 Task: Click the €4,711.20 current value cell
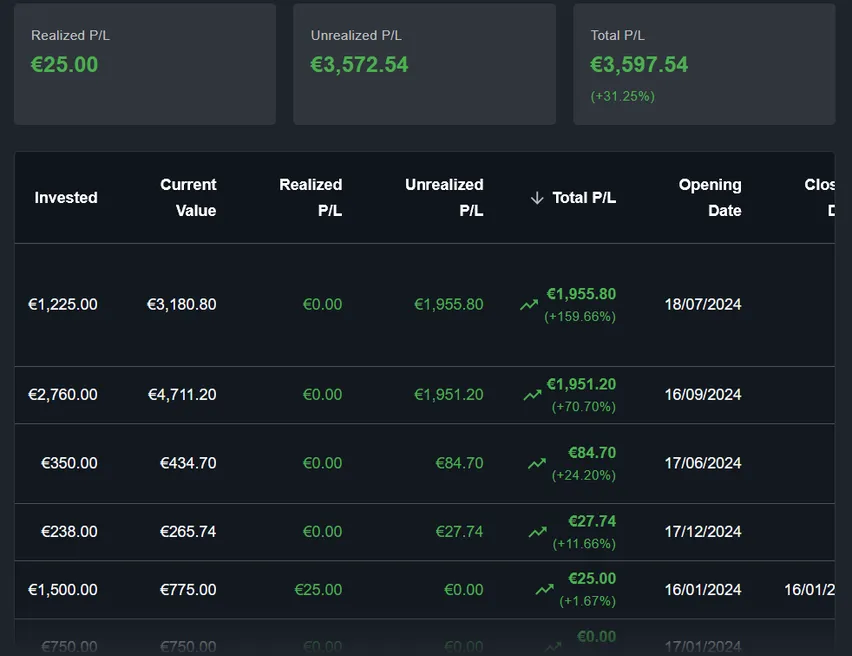click(x=181, y=394)
